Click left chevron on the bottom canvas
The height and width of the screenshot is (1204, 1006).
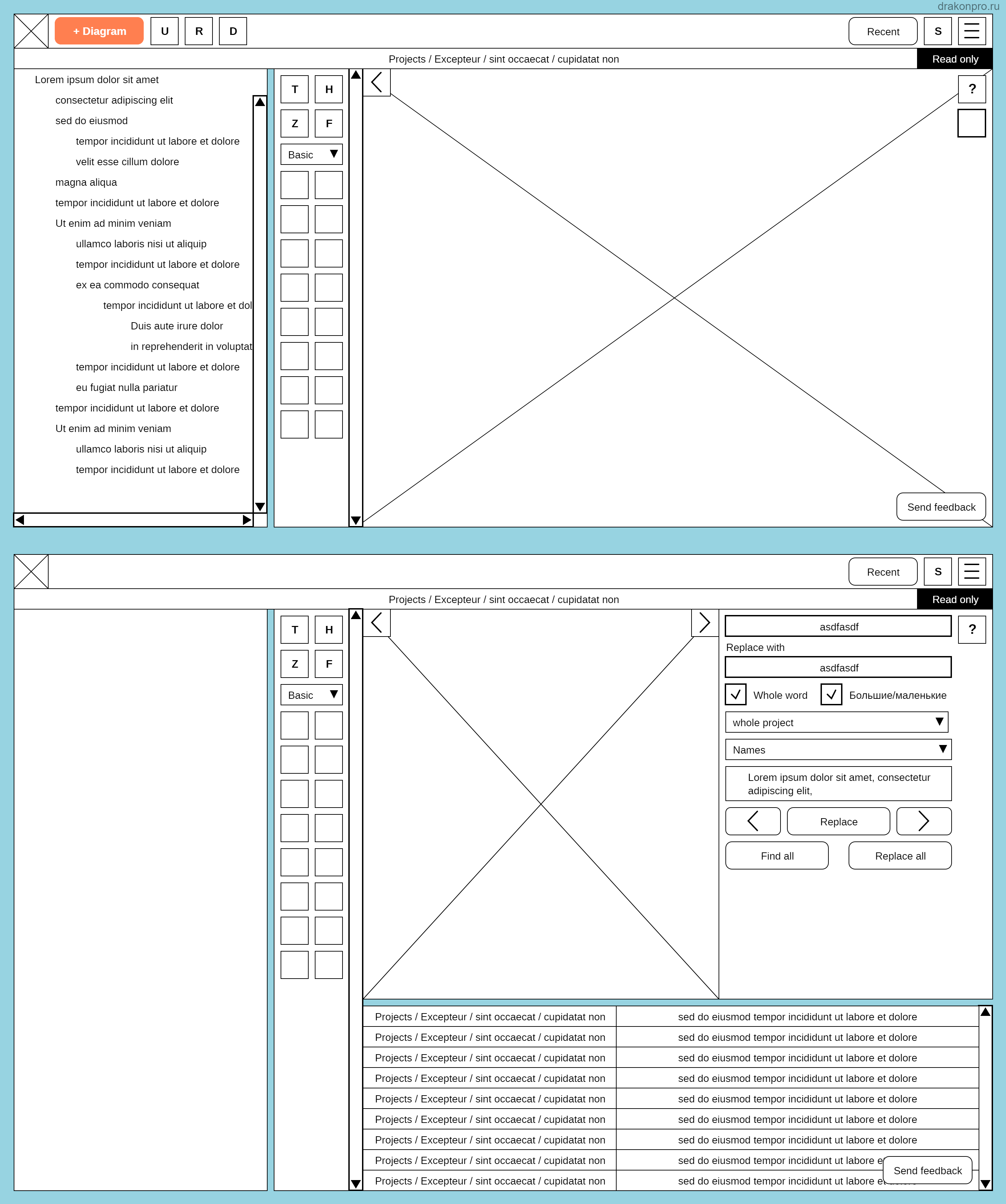377,623
